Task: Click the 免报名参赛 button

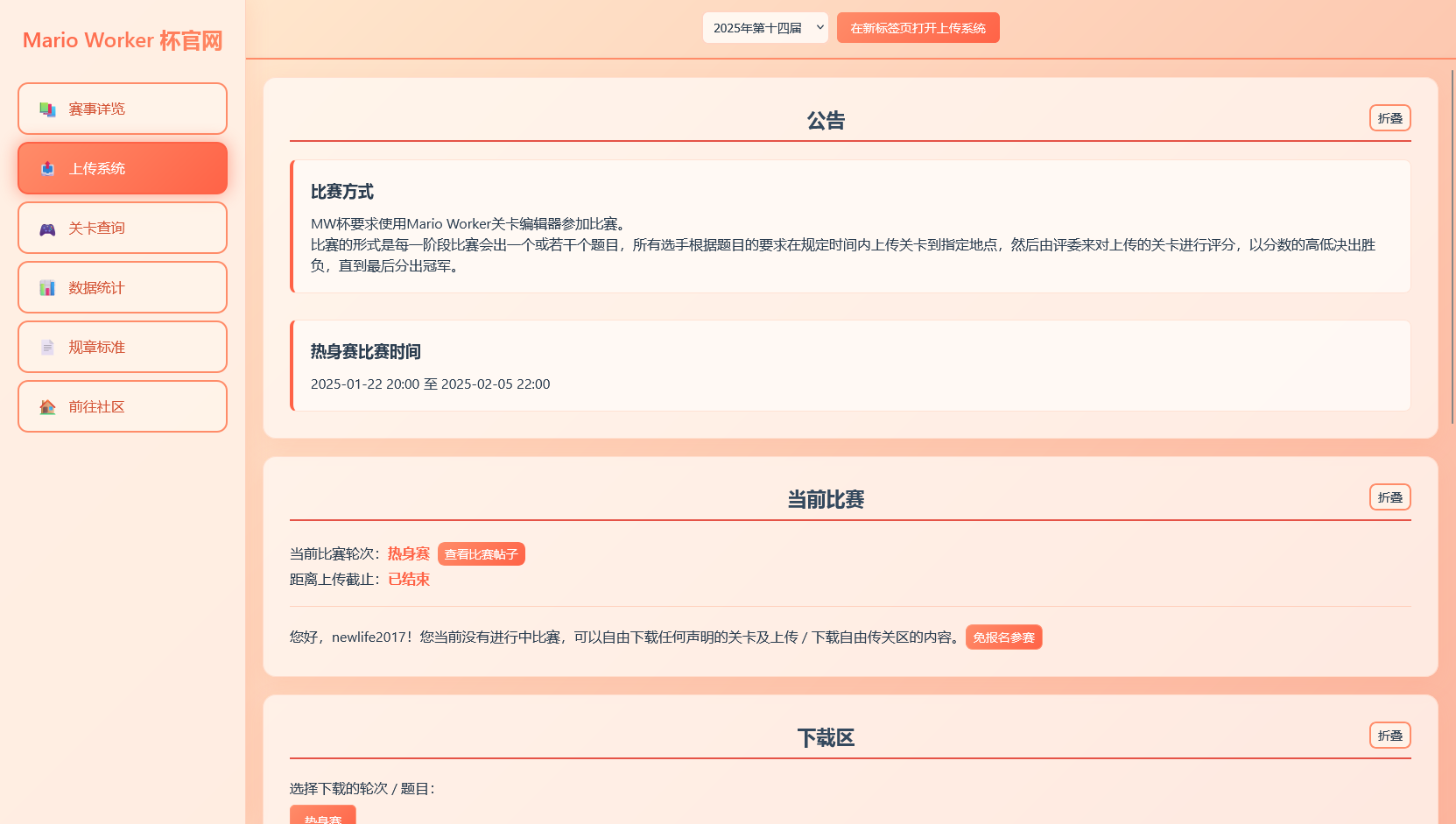Action: tap(1003, 637)
